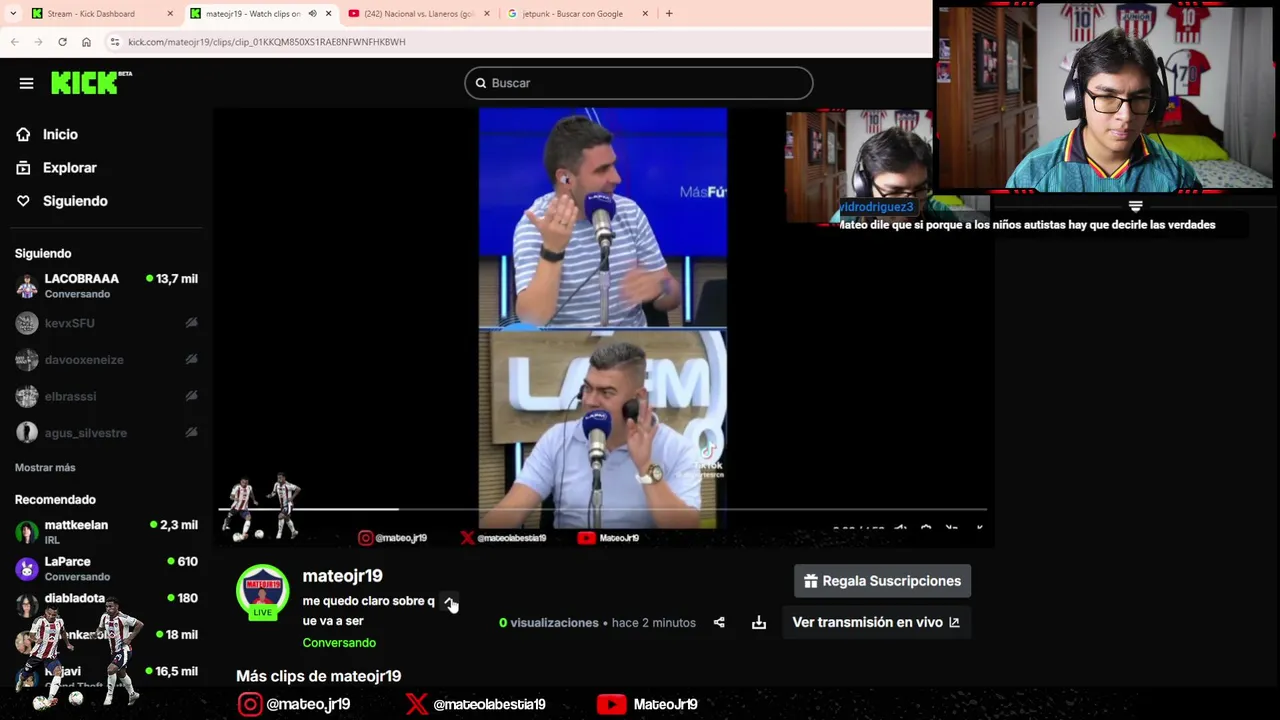Reload the page with the refresh icon

tap(62, 42)
